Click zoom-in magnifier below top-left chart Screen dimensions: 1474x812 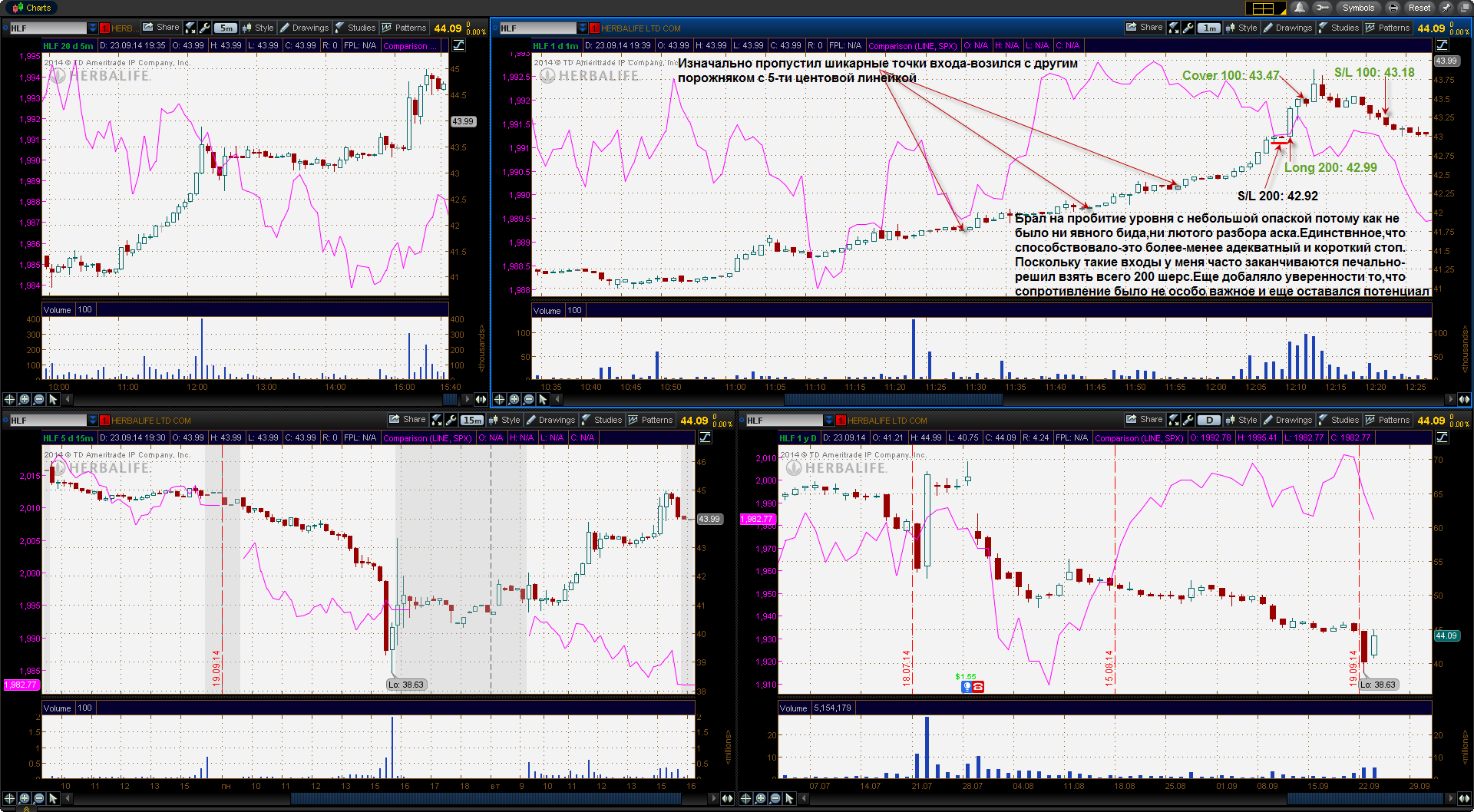point(24,399)
